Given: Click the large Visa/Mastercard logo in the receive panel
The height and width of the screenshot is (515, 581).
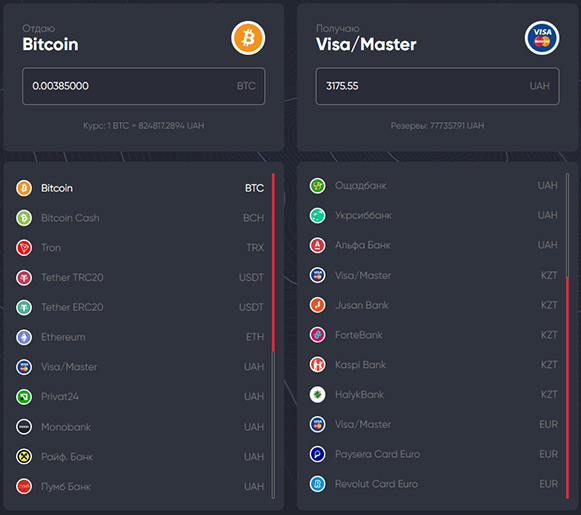Looking at the screenshot, I should pyautogui.click(x=542, y=38).
